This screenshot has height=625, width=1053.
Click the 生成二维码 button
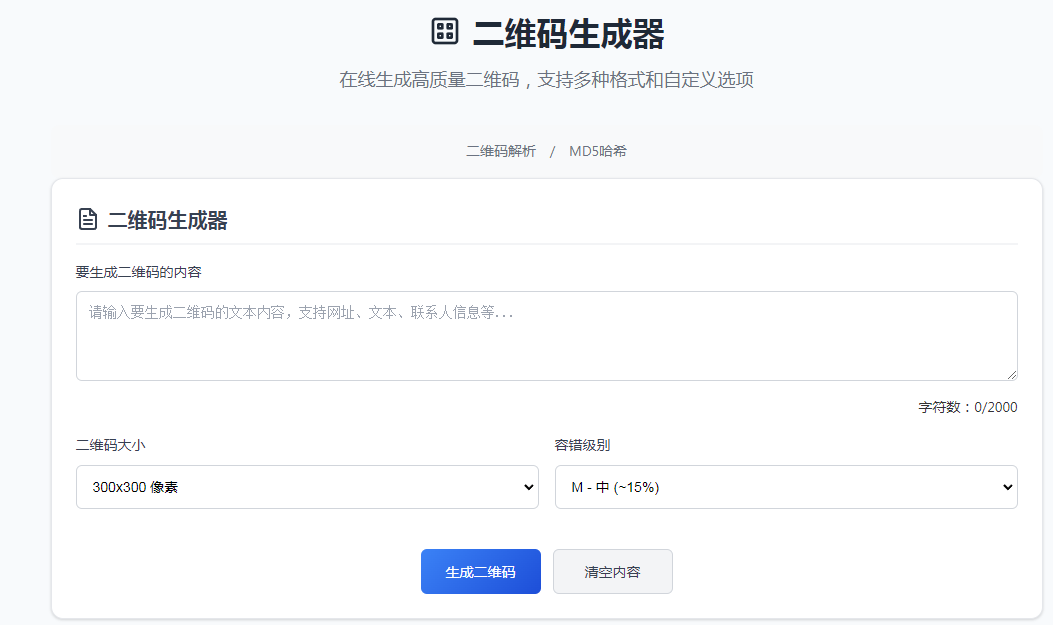pyautogui.click(x=481, y=571)
